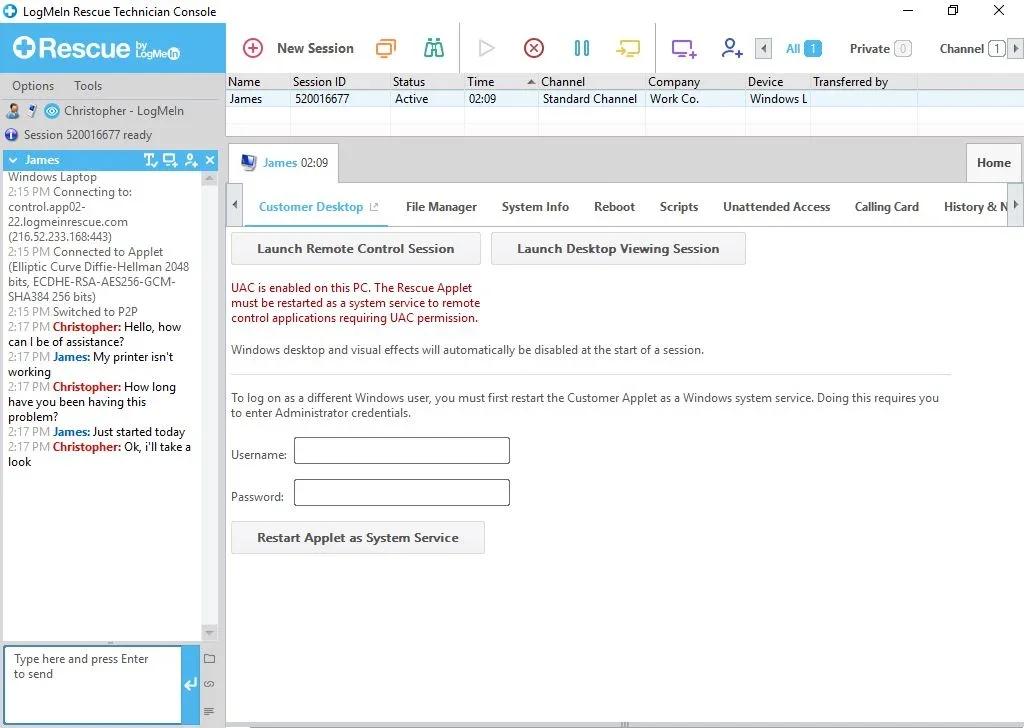Screen dimensions: 1024x728
Task: Click Restart Applet as System Service
Action: [x=357, y=538]
